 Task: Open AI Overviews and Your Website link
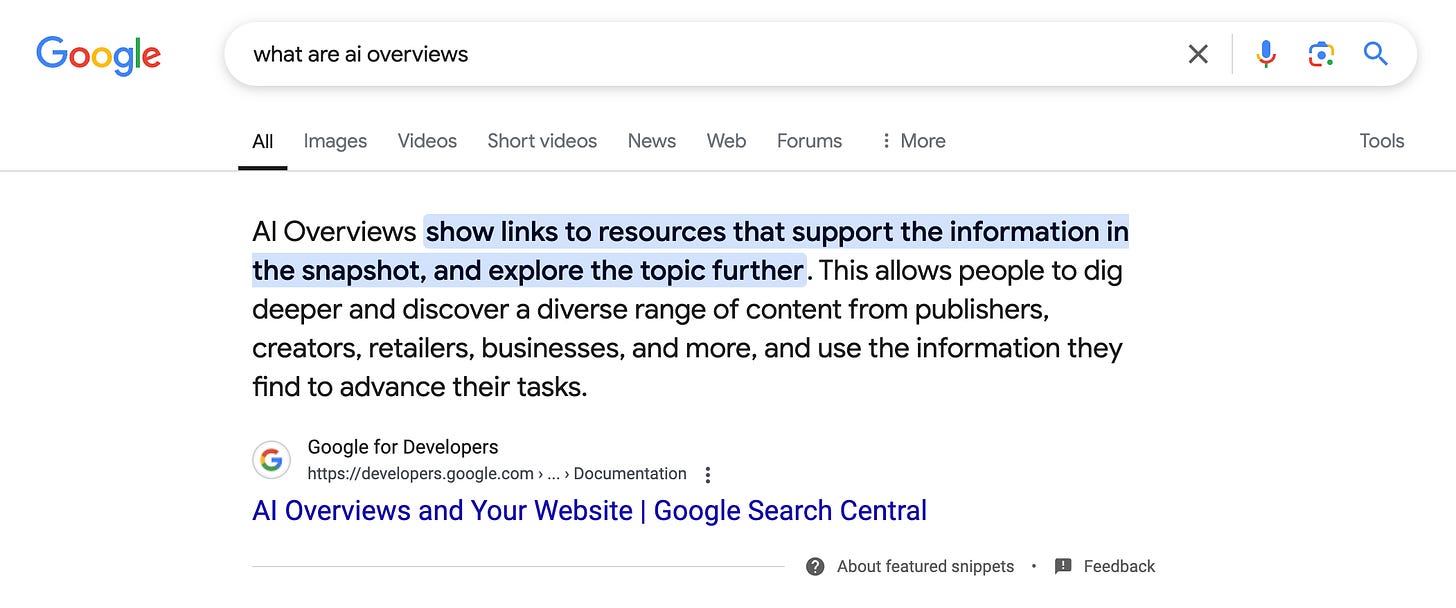click(x=590, y=510)
